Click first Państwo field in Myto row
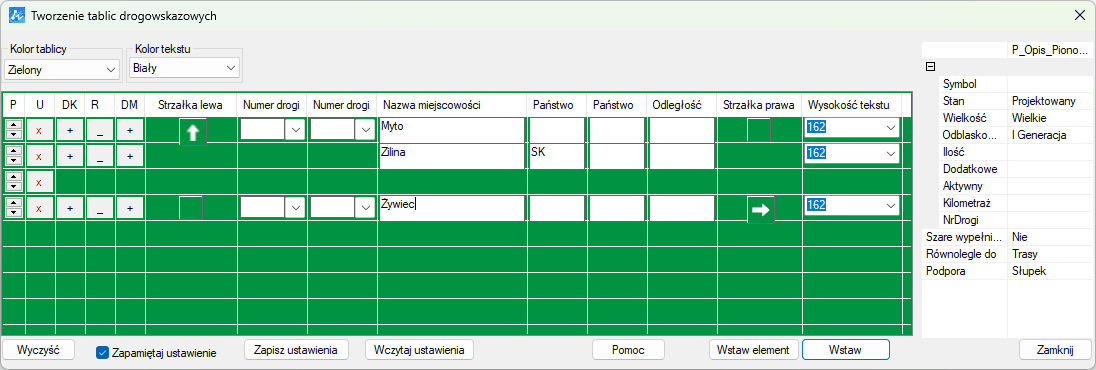1096x370 pixels. tap(556, 130)
